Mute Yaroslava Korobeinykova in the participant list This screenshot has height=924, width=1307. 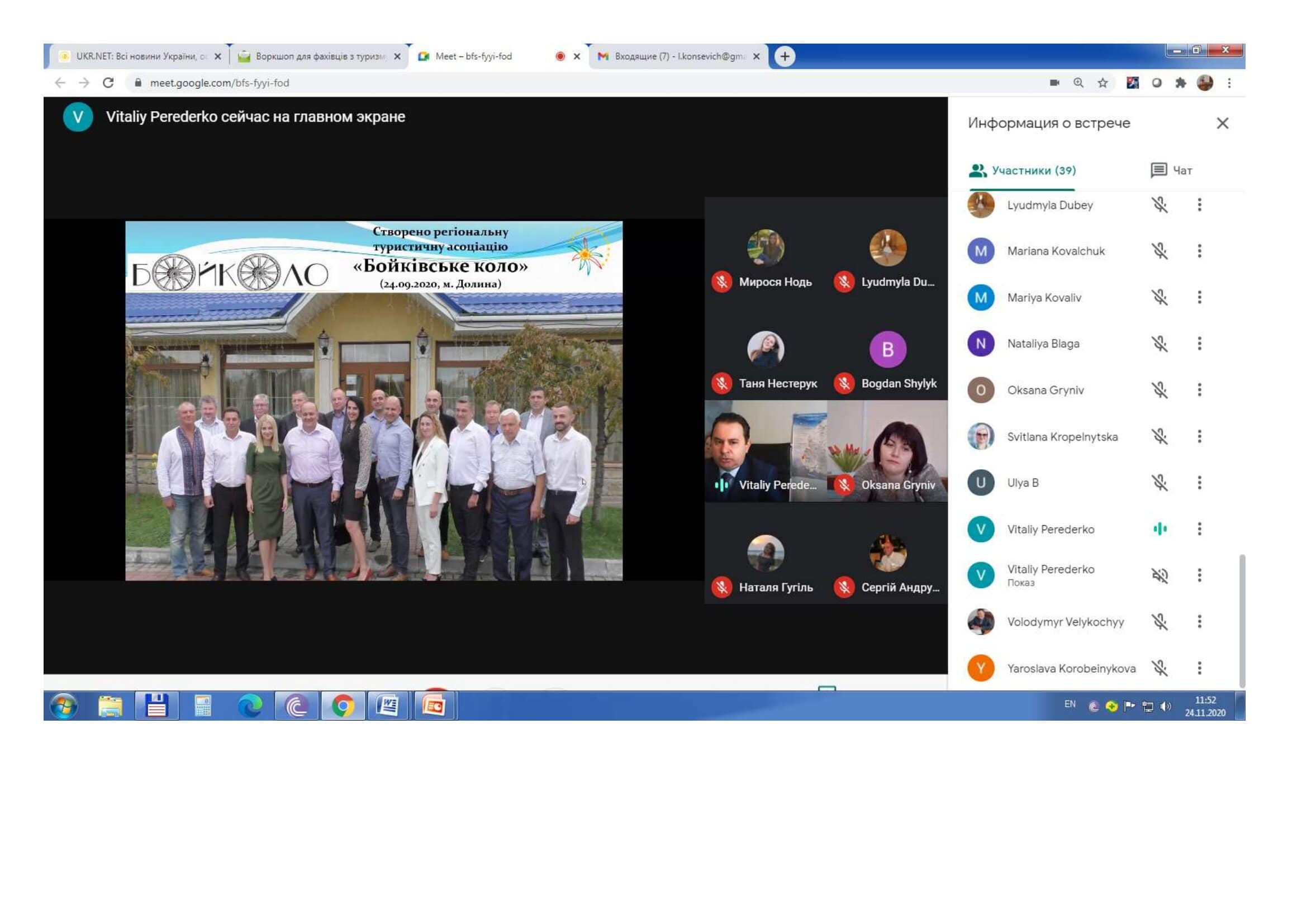1159,669
